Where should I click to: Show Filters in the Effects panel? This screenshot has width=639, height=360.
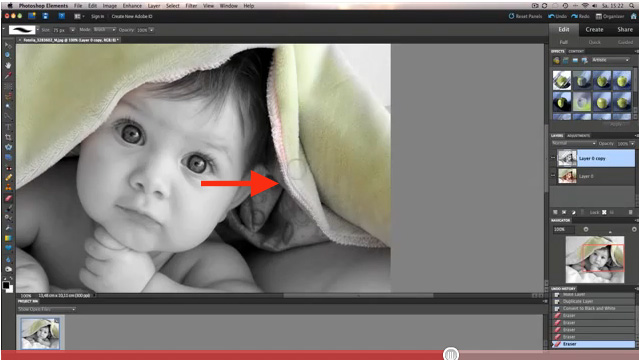tap(556, 60)
